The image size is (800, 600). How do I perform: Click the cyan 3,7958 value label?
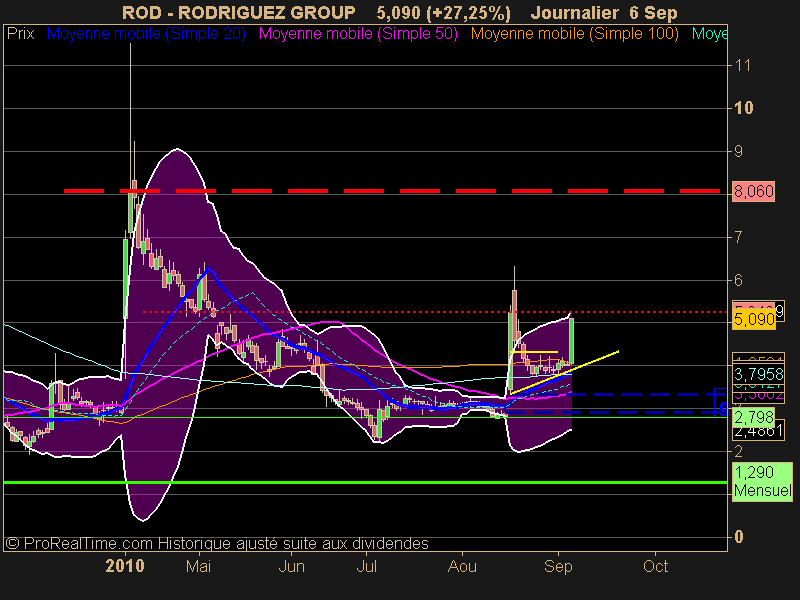click(x=759, y=374)
